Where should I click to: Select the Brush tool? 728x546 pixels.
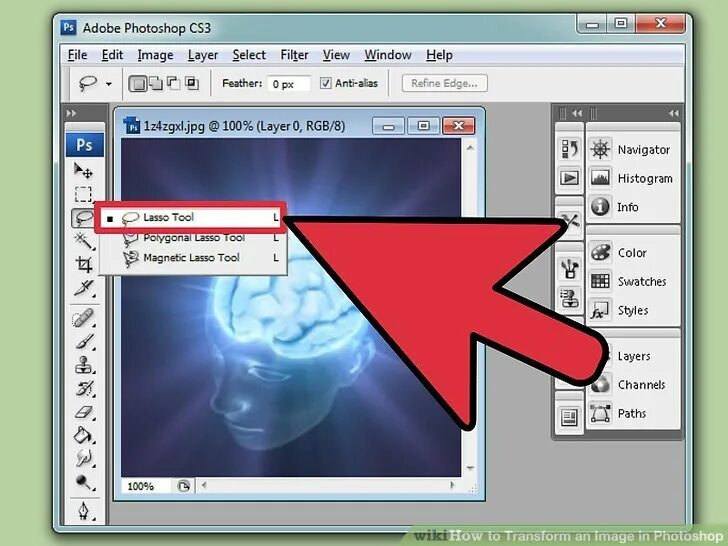84,343
